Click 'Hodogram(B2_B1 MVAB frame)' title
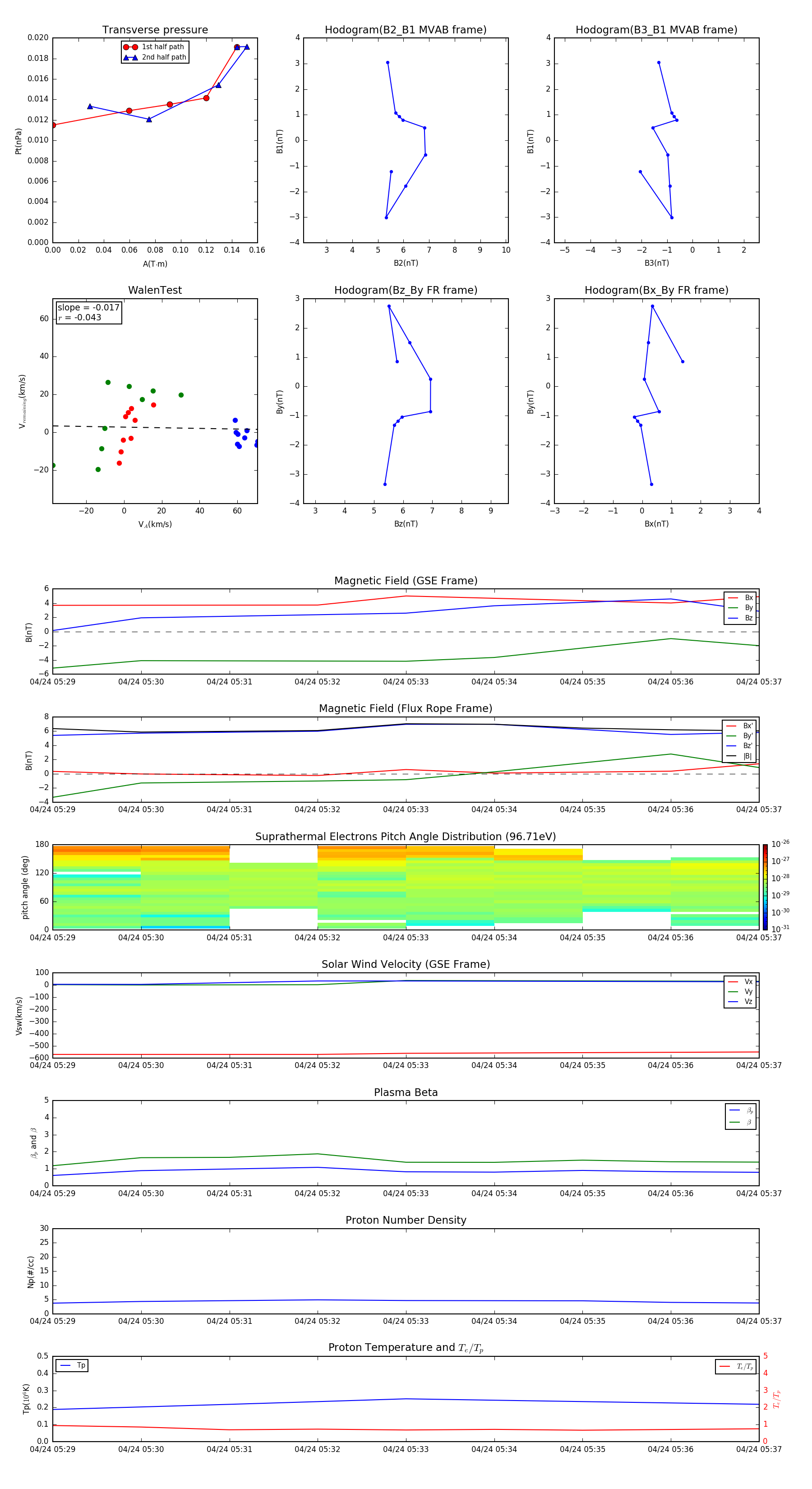 406,30
